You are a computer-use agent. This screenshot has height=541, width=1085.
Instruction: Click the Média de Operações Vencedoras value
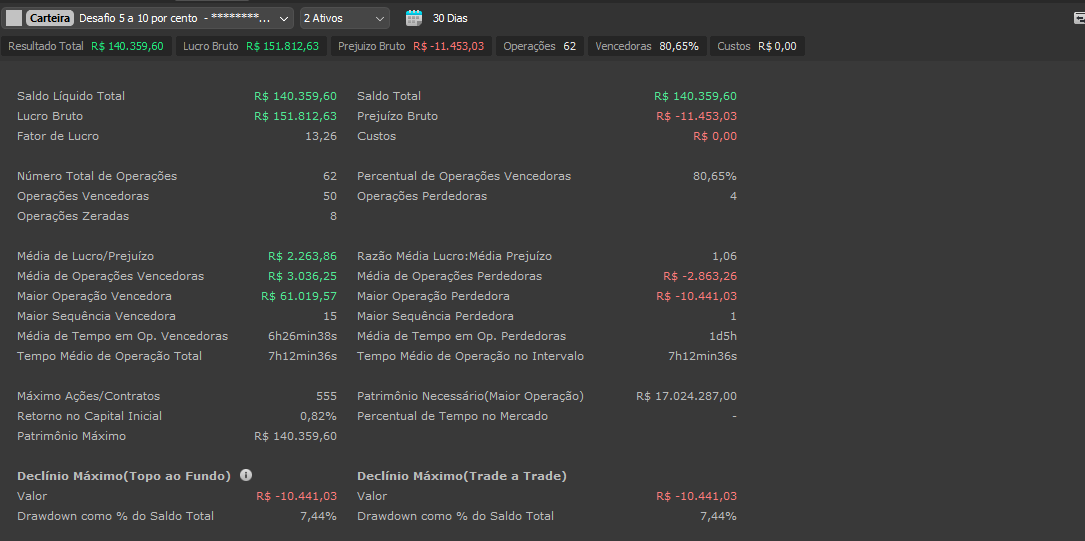[x=302, y=277]
